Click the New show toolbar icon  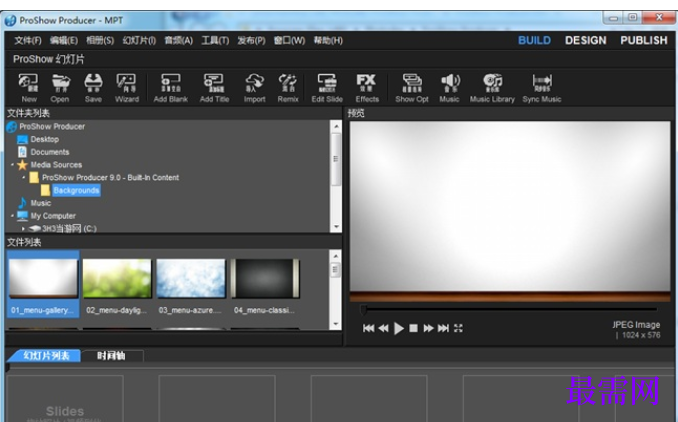click(29, 88)
